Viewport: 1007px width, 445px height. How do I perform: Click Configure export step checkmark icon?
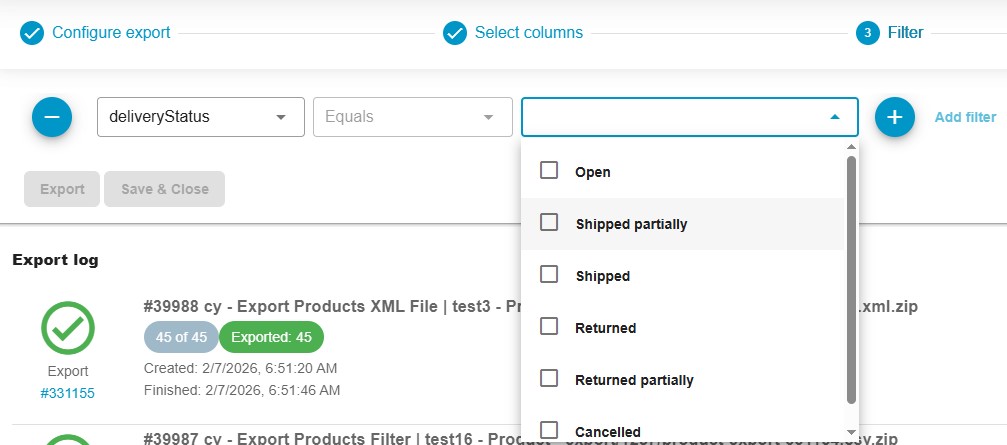(32, 33)
